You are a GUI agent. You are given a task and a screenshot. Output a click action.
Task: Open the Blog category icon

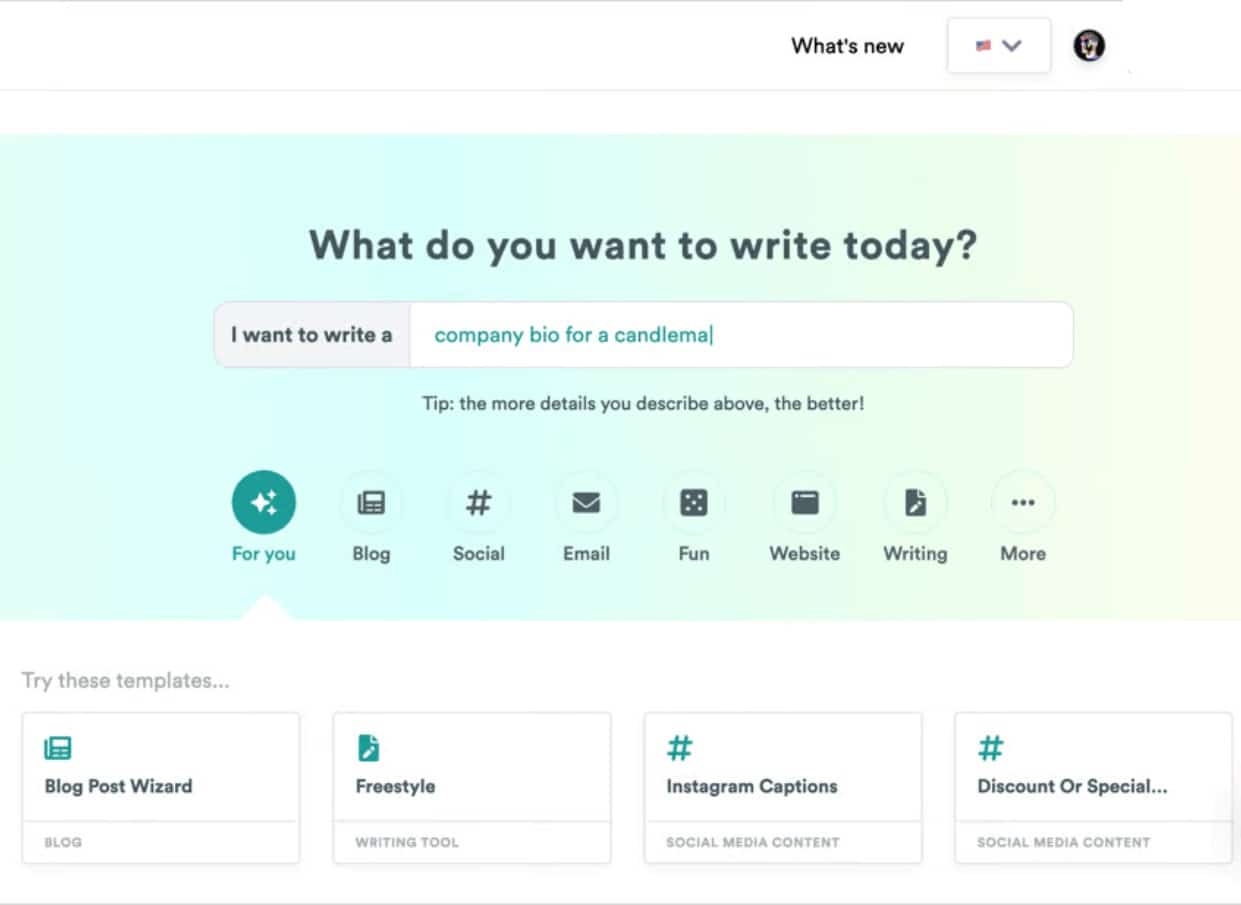coord(371,502)
